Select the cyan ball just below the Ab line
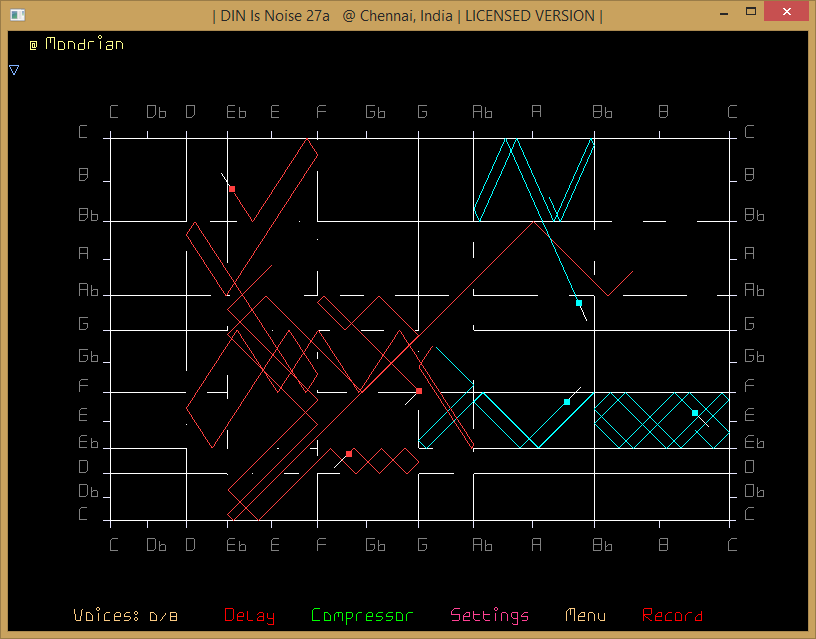Viewport: 816px width, 639px height. point(579,303)
